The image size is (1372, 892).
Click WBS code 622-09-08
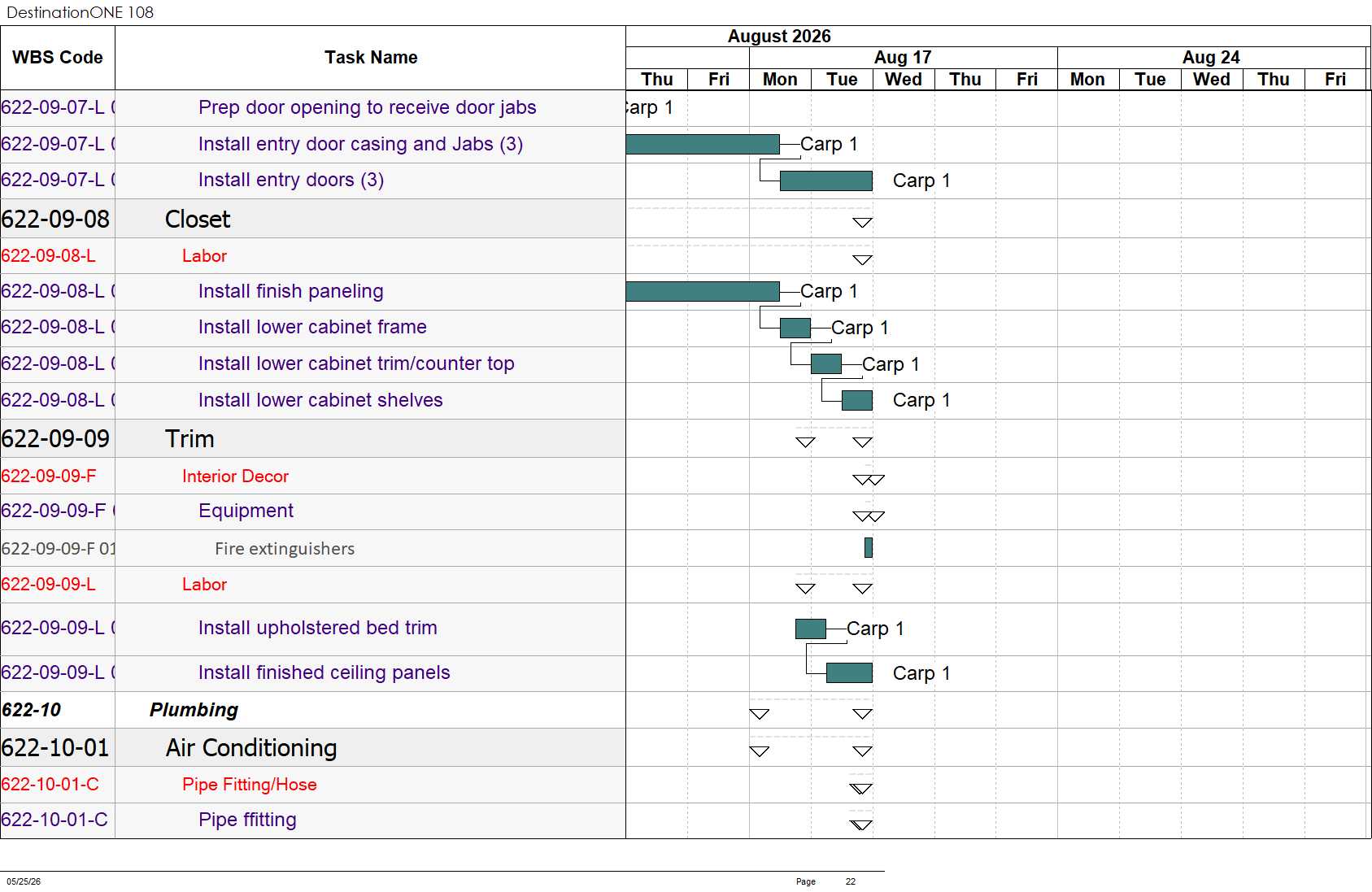pyautogui.click(x=55, y=220)
